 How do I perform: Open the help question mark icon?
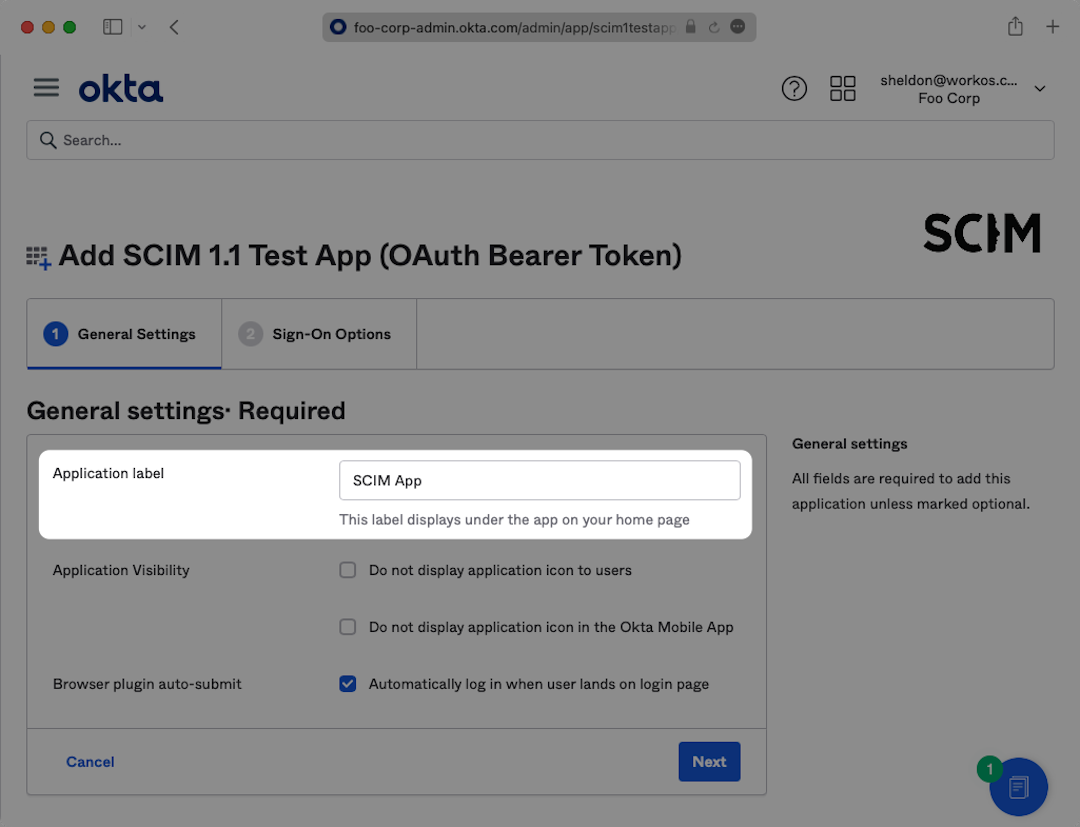(794, 89)
